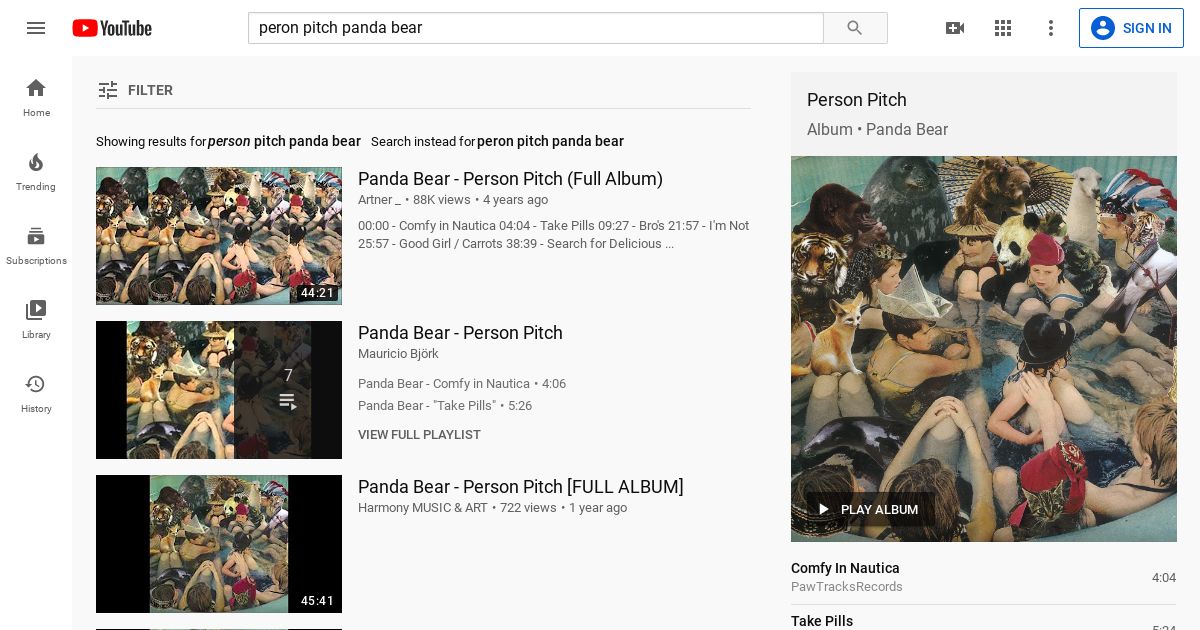Open the create video camera icon

click(955, 28)
